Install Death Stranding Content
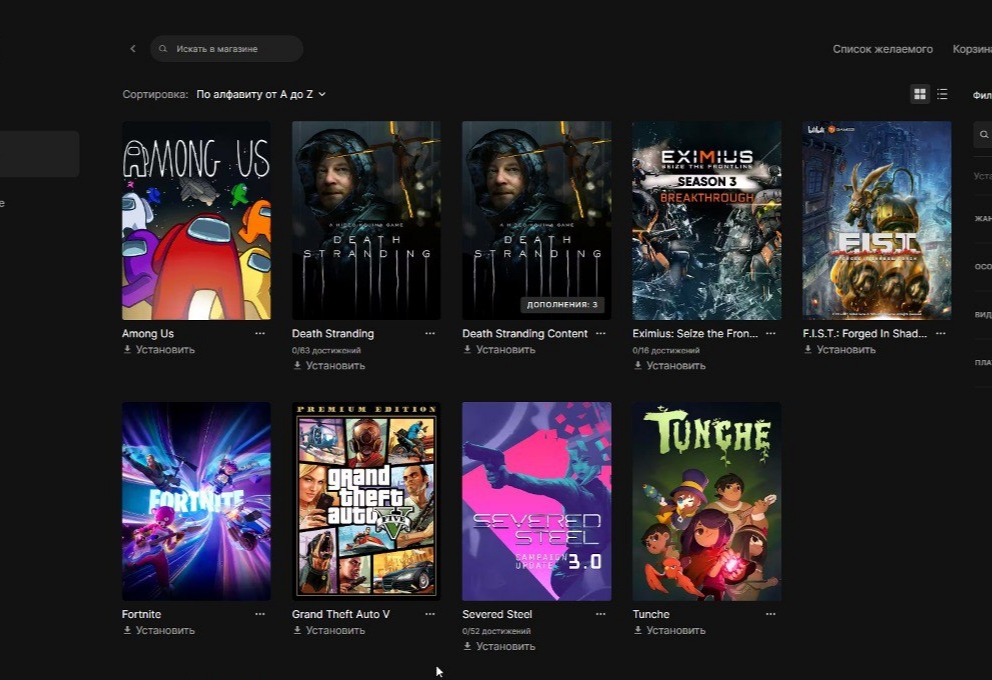The width and height of the screenshot is (992, 680). tap(499, 350)
